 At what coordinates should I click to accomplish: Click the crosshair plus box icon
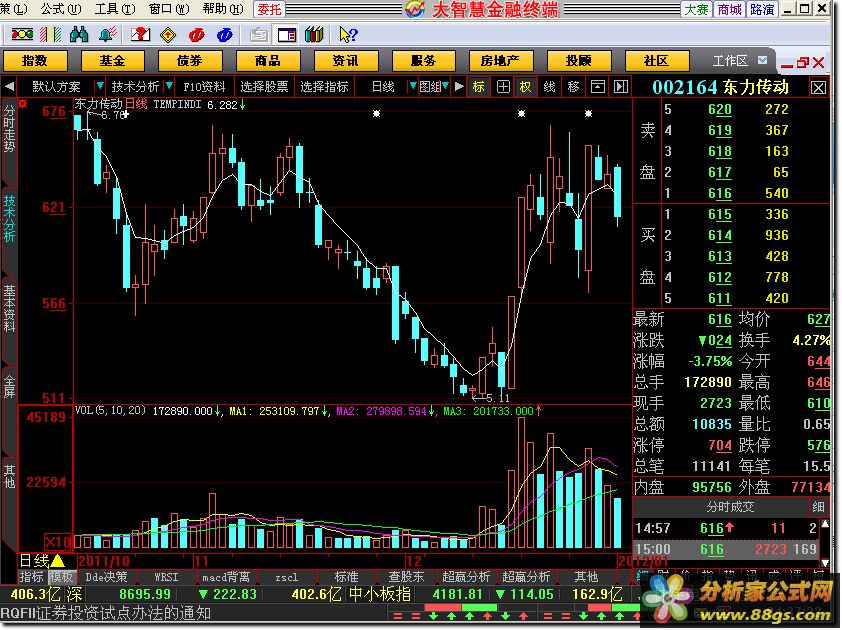(503, 86)
